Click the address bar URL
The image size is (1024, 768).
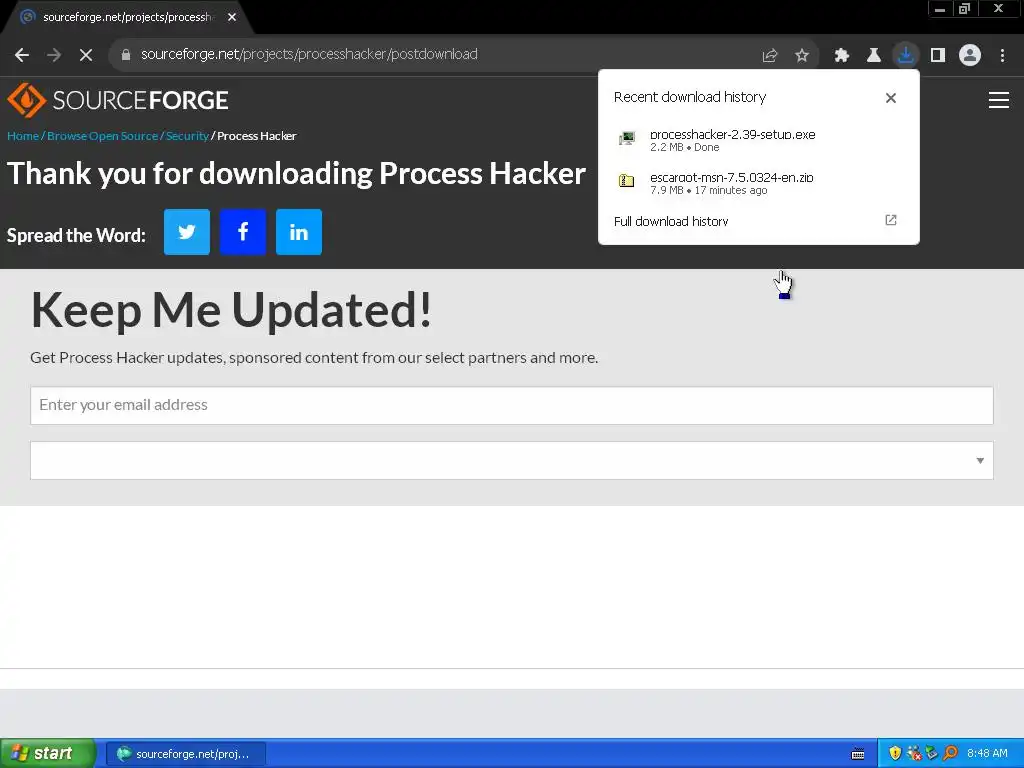[309, 54]
